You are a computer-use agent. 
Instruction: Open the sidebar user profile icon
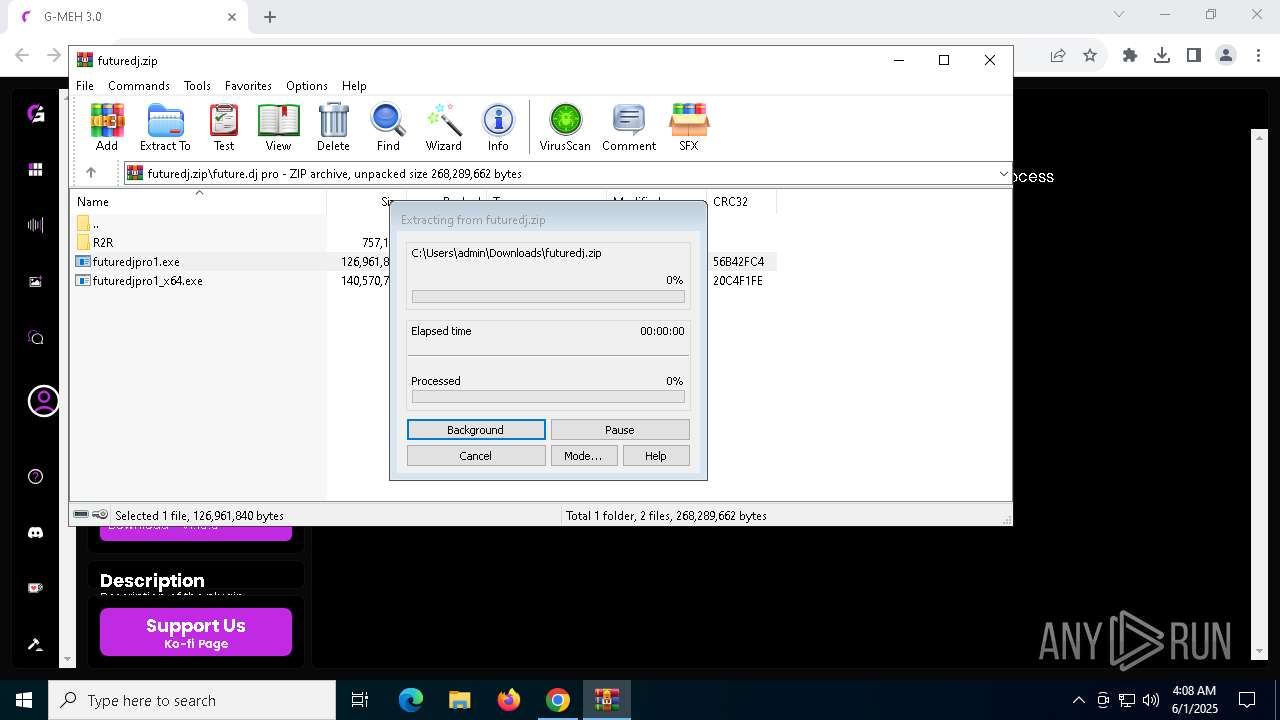(43, 401)
